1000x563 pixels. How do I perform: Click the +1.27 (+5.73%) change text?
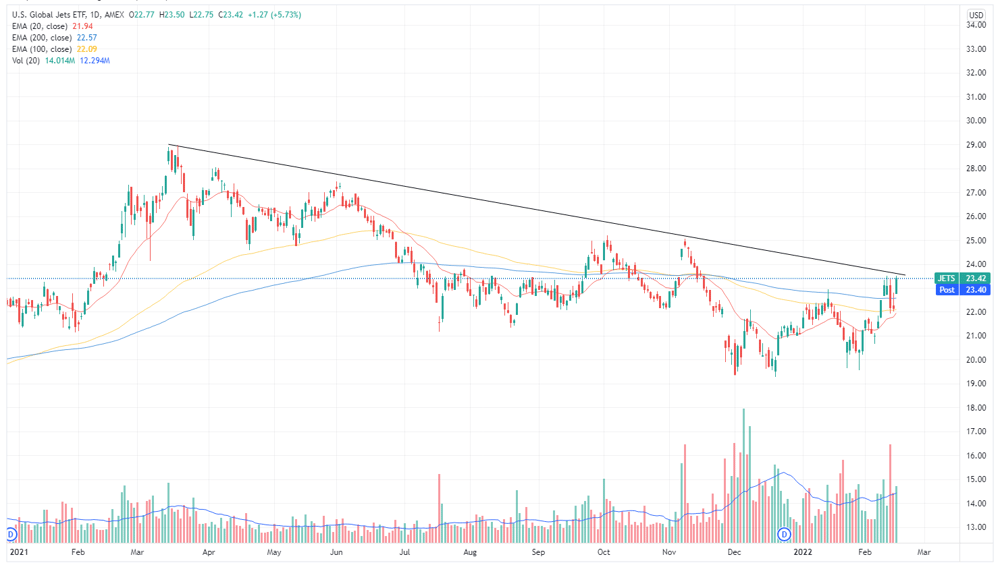tap(275, 15)
